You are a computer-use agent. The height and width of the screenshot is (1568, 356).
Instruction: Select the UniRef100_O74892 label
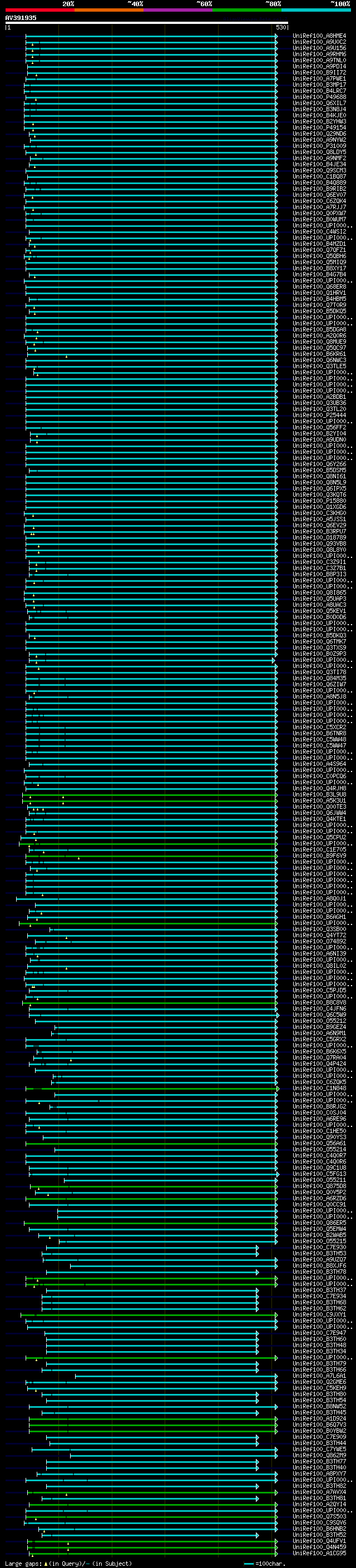point(319,941)
